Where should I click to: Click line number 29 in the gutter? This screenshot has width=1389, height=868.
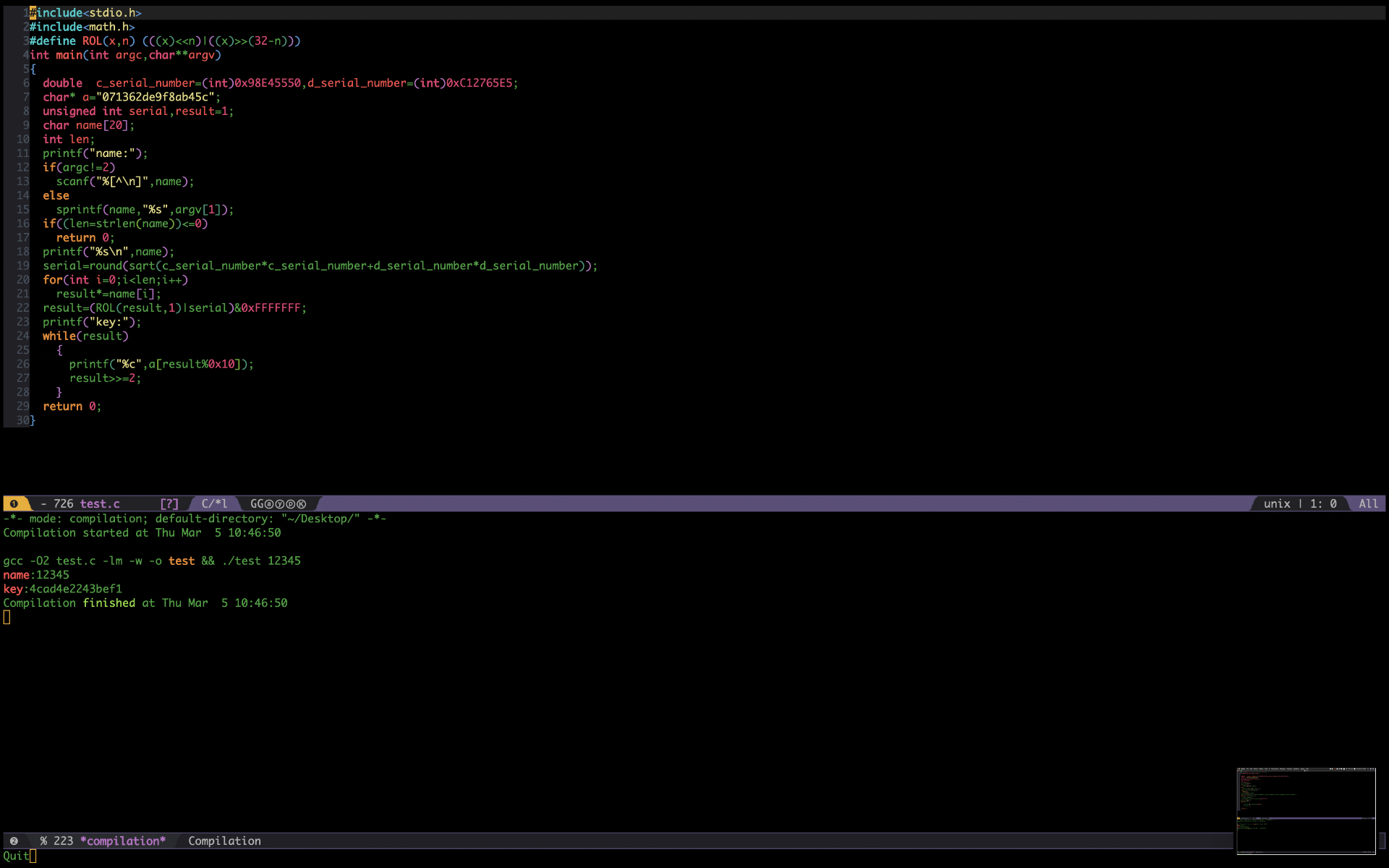[23, 407]
